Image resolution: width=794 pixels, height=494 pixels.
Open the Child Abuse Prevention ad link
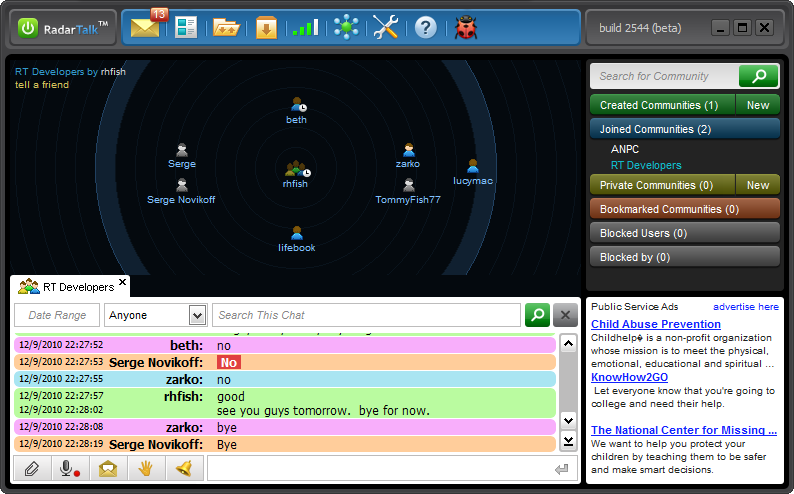click(x=655, y=324)
